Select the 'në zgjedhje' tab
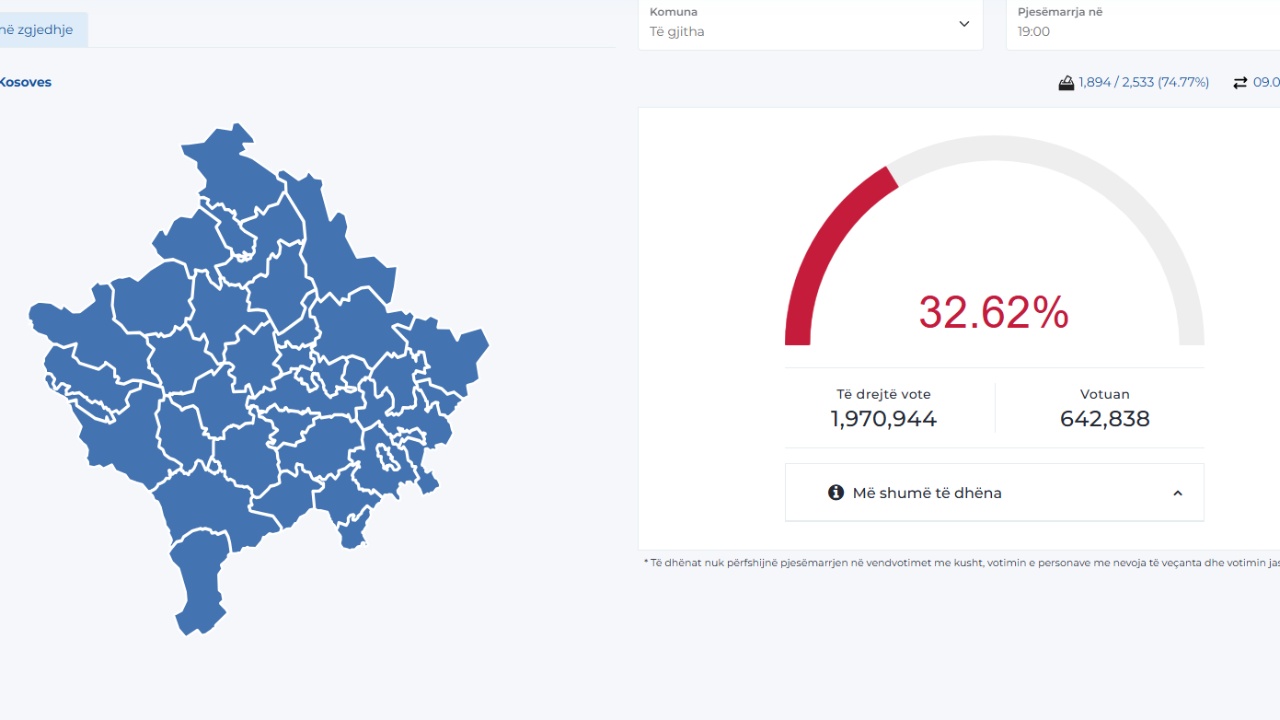Screen dimensions: 1280x720 pos(38,30)
